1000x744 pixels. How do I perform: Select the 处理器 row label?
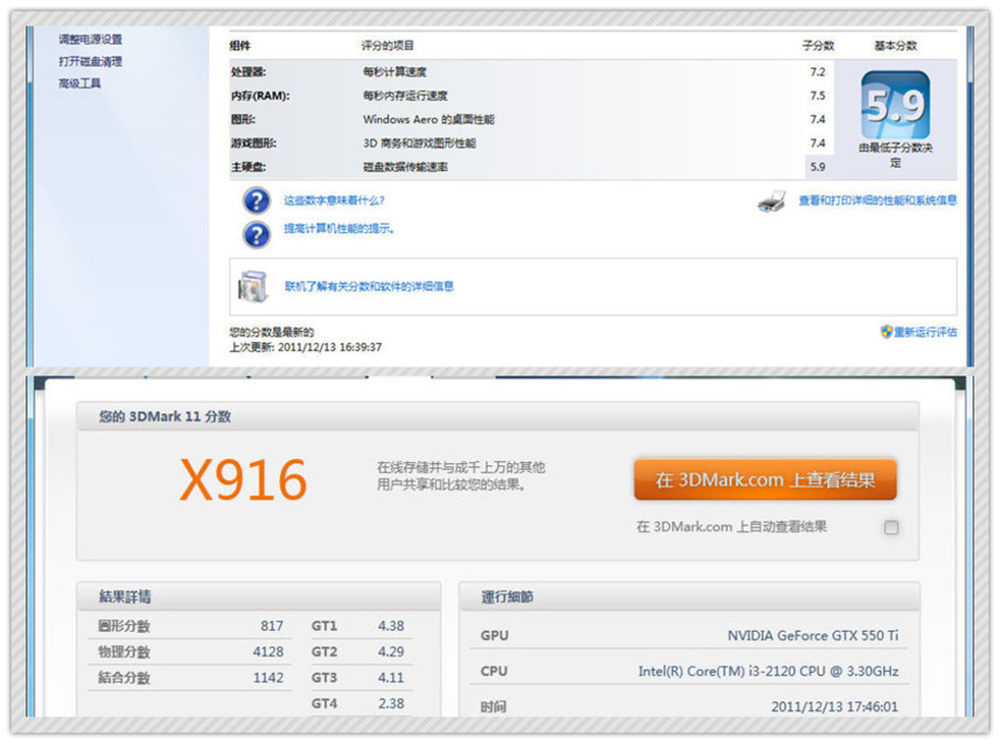249,72
